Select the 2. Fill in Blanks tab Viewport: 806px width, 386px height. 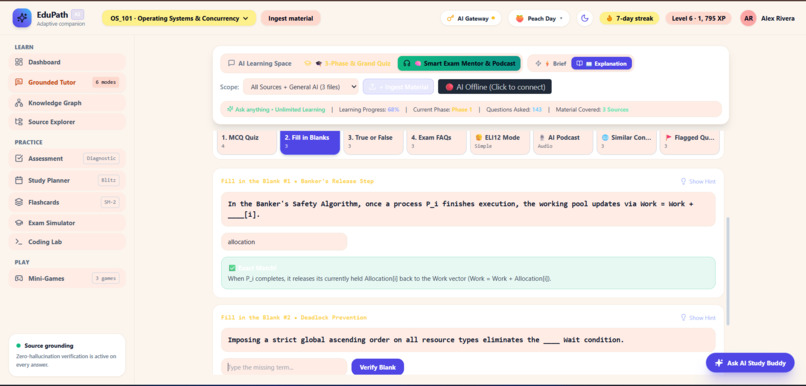click(310, 142)
